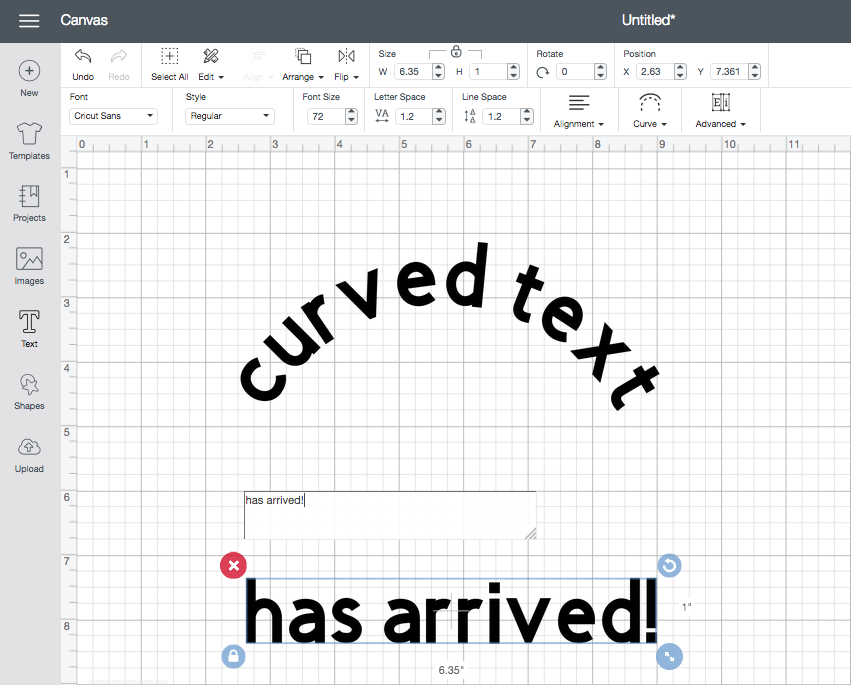
Task: Click the Width size field
Action: tap(412, 72)
